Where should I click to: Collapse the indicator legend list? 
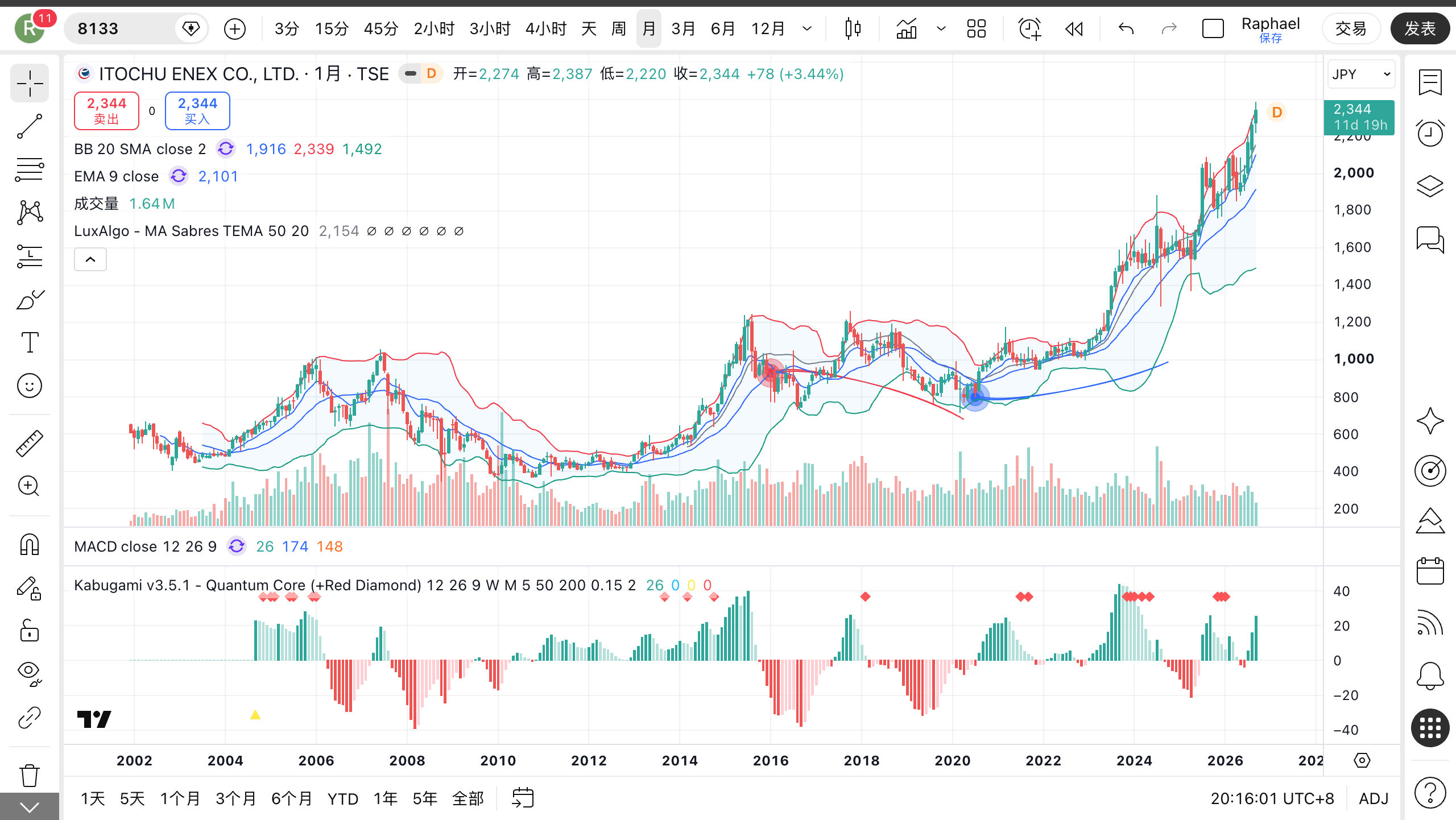(90, 260)
